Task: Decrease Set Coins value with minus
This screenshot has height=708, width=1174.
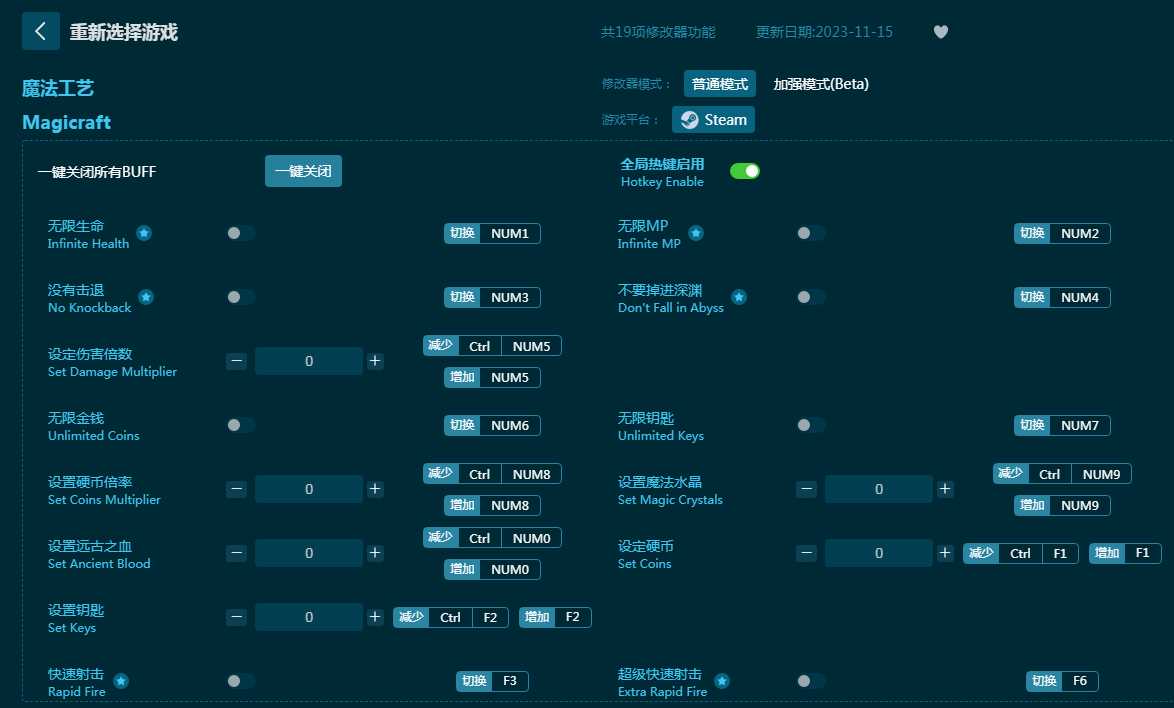Action: tap(806, 553)
